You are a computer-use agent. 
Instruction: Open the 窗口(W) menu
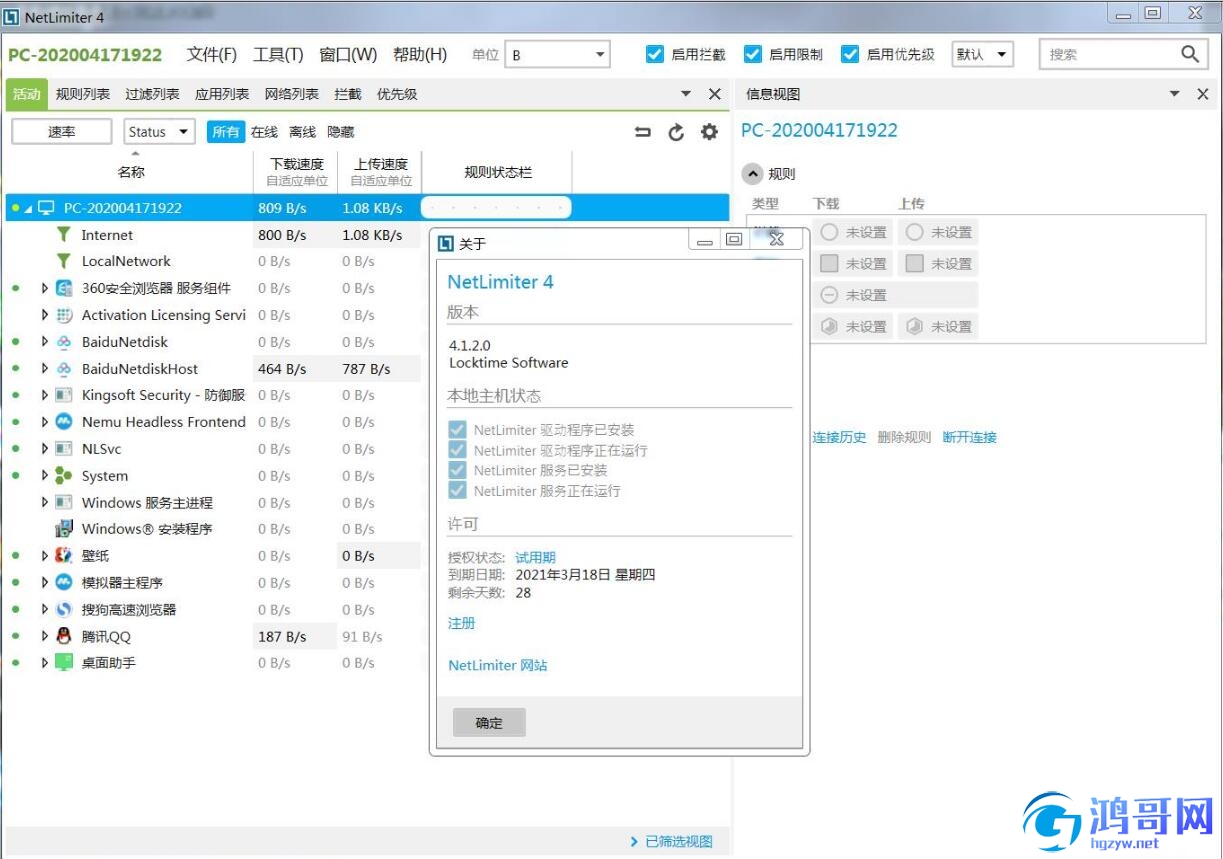point(348,54)
